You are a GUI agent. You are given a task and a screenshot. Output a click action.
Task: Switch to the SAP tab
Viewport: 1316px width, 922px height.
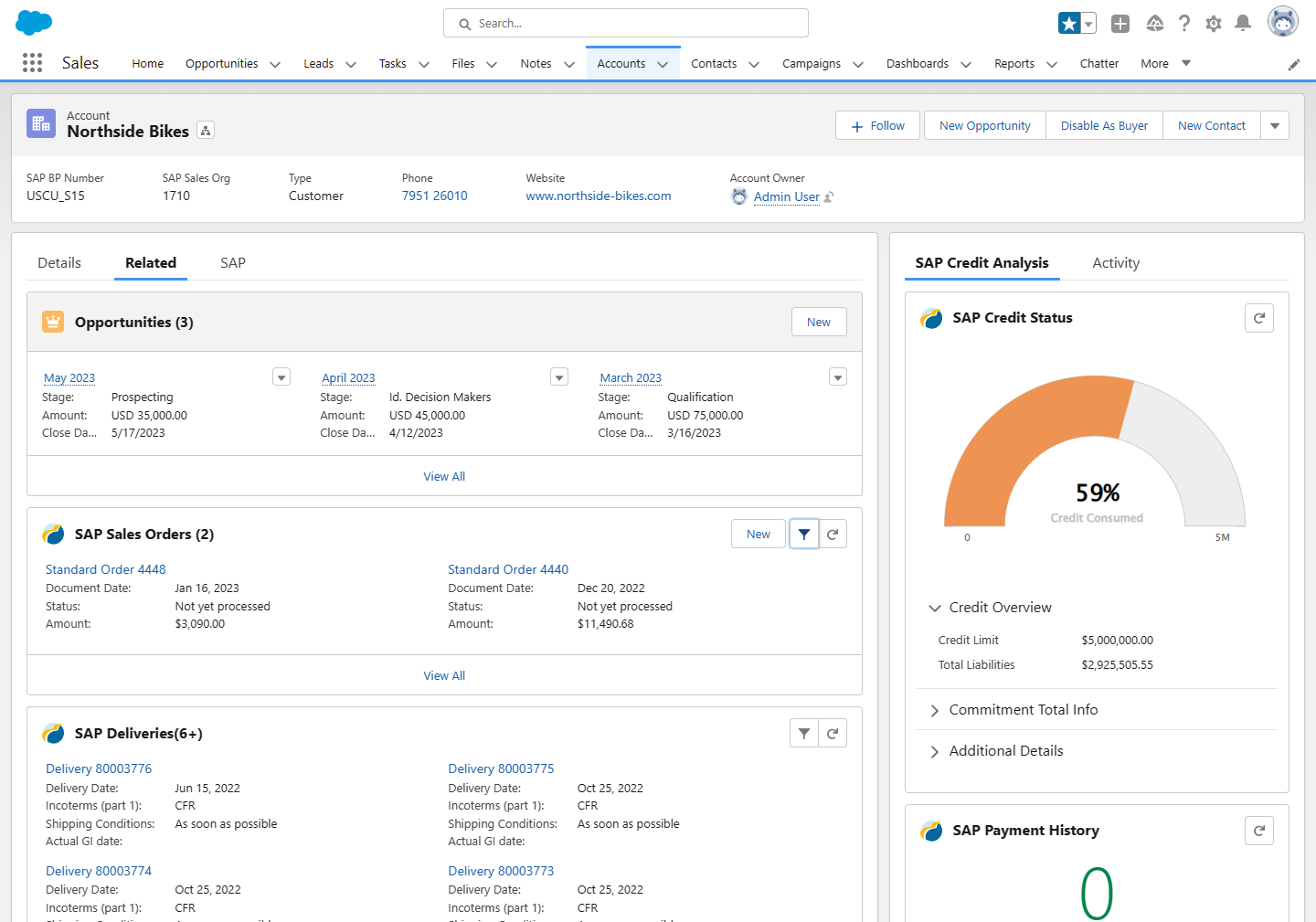coord(233,263)
